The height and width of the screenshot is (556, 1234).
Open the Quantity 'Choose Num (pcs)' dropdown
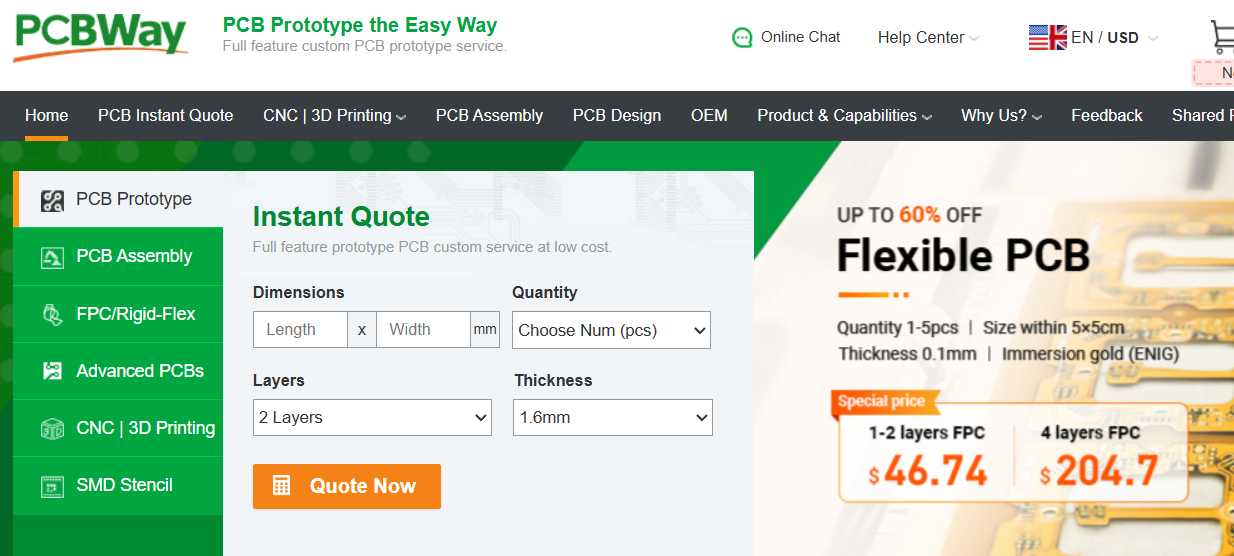[611, 330]
